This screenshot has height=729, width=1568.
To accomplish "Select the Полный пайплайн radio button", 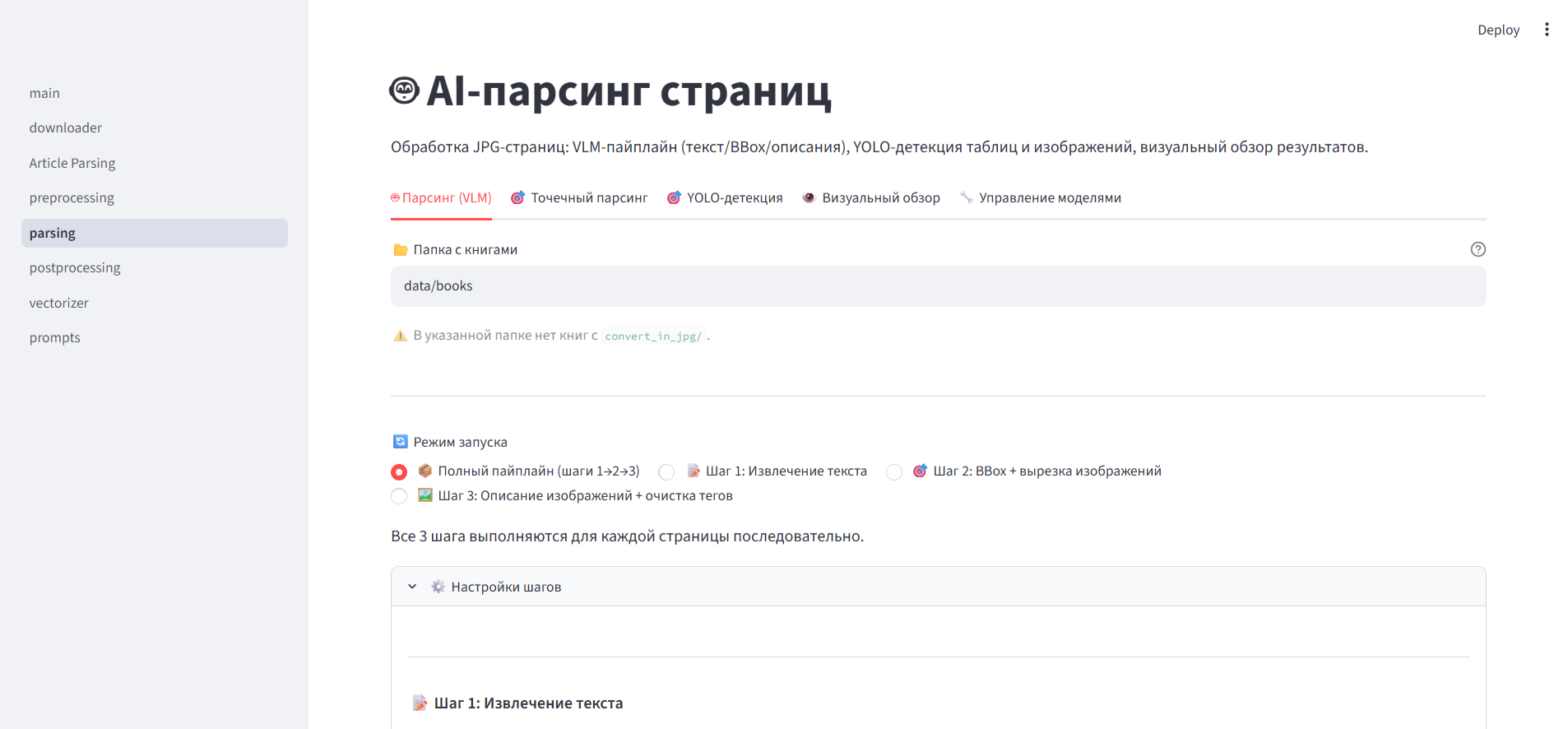I will (x=399, y=471).
